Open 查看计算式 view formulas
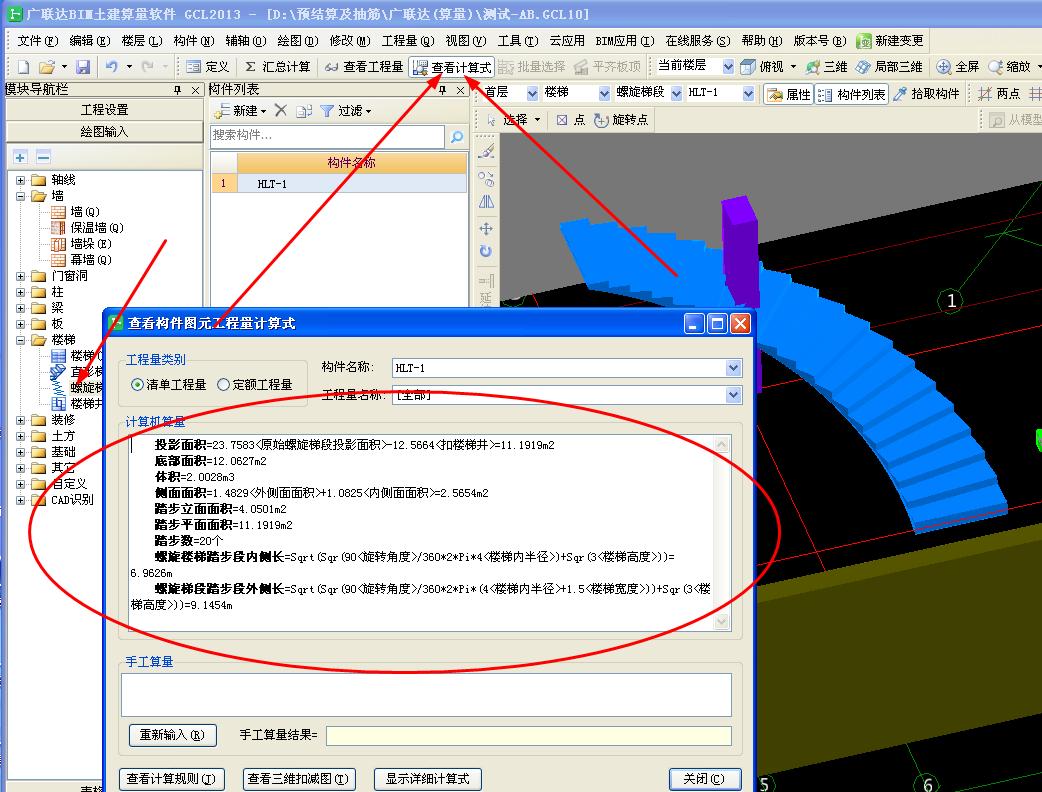Screen dimensions: 1042x792 [452, 67]
